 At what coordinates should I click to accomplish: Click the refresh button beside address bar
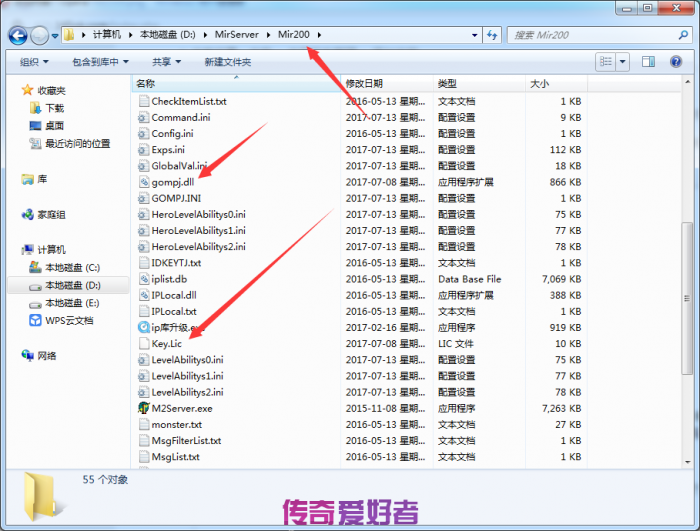pyautogui.click(x=491, y=35)
